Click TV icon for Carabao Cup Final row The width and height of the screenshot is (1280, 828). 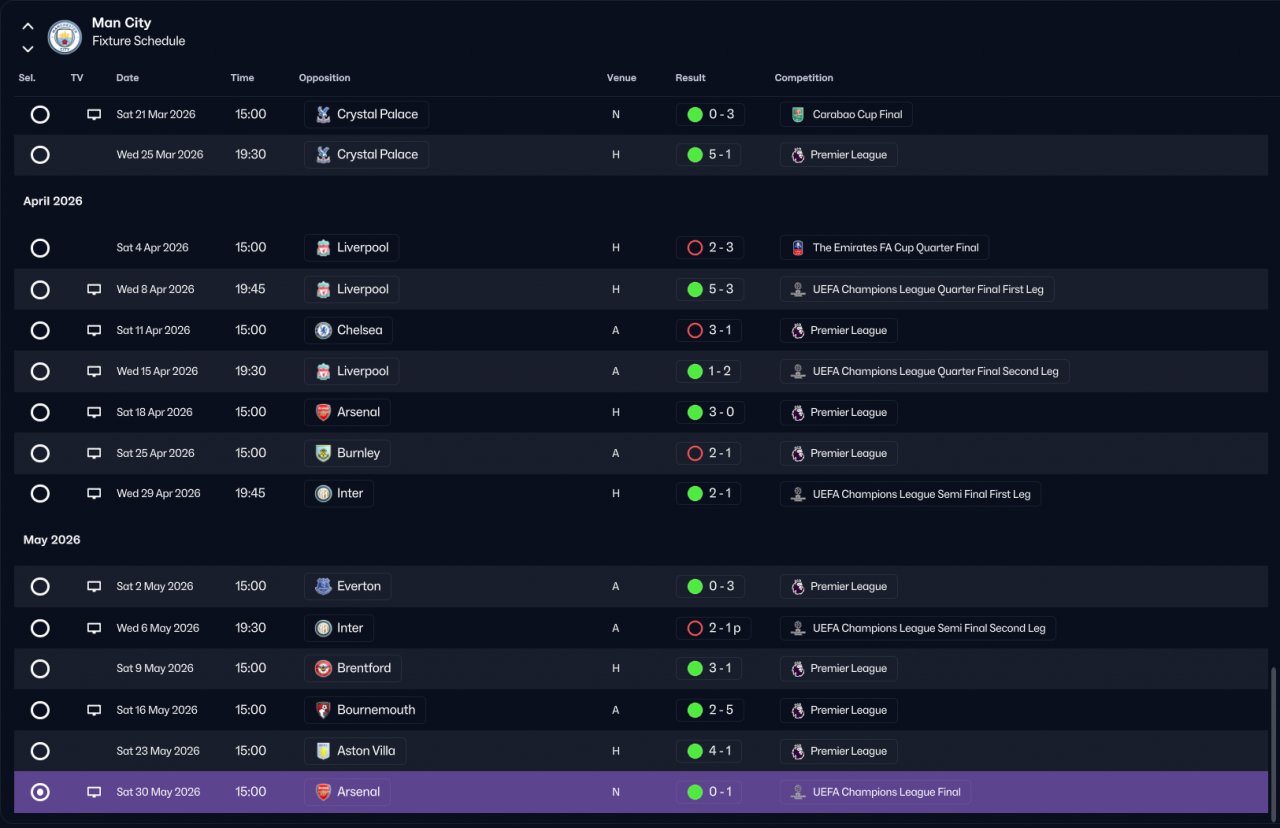(94, 115)
